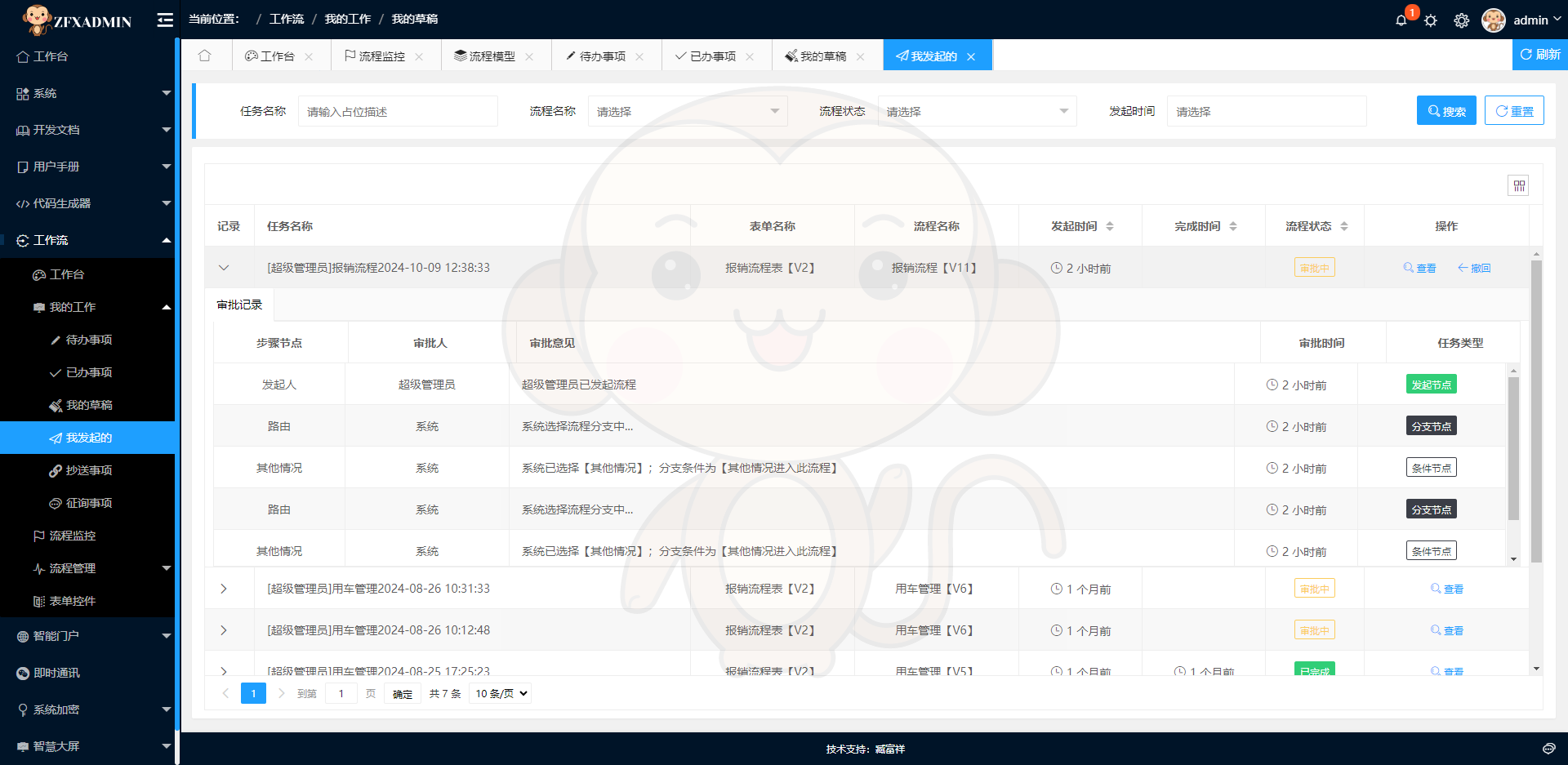This screenshot has height=765, width=1568.
Task: Expand the 用车管理 10:31:33 row
Action: pyautogui.click(x=224, y=589)
